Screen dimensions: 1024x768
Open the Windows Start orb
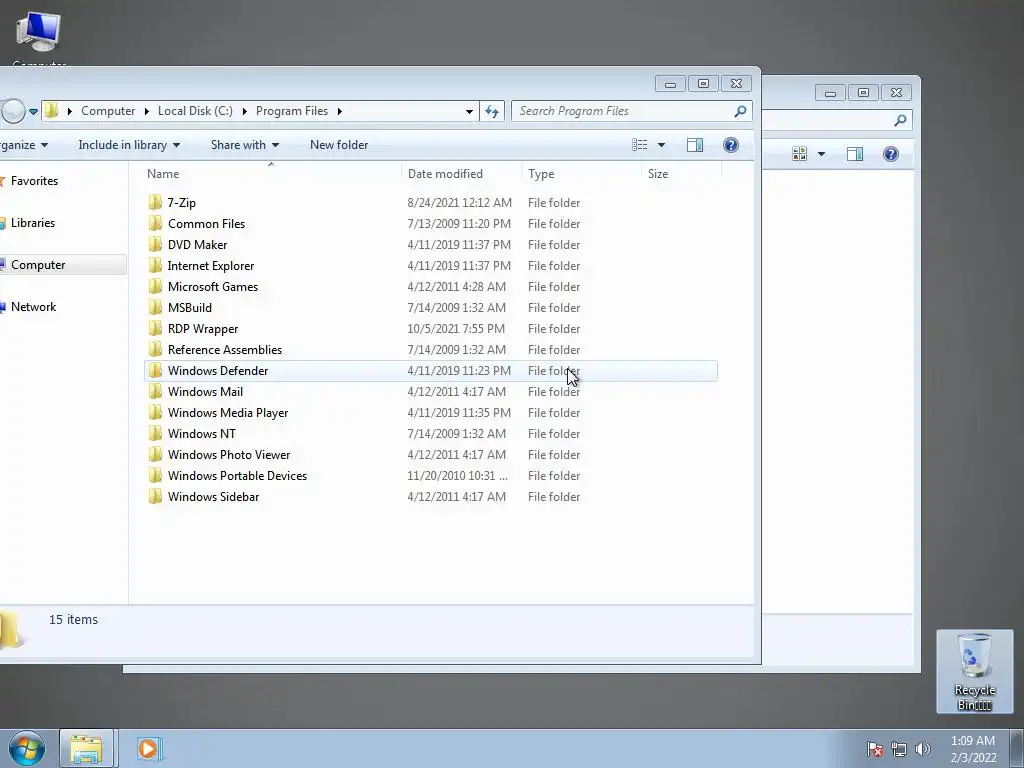click(27, 748)
